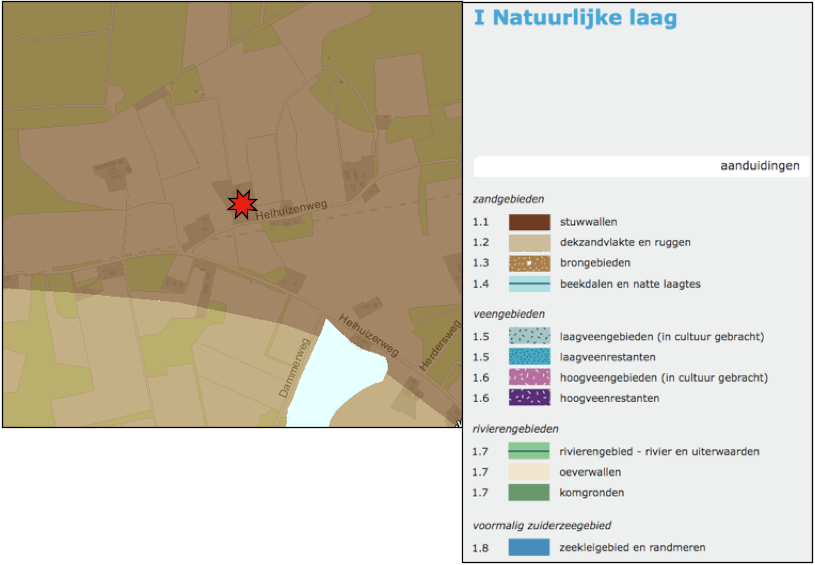This screenshot has height=565, width=815.
Task: Select the laagveenrestanten blue swatch
Action: click(x=529, y=357)
